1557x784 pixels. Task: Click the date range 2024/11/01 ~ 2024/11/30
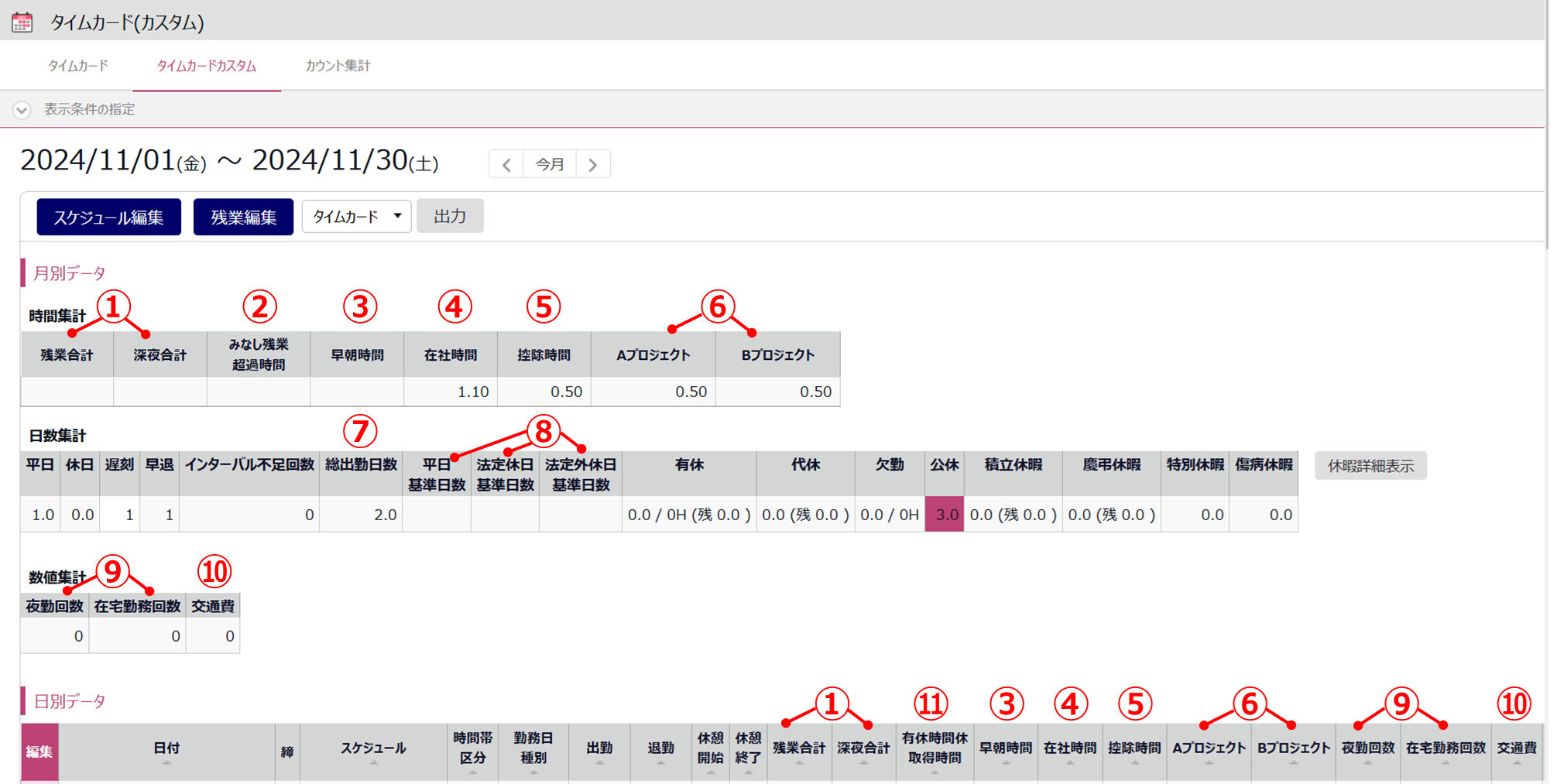229,161
